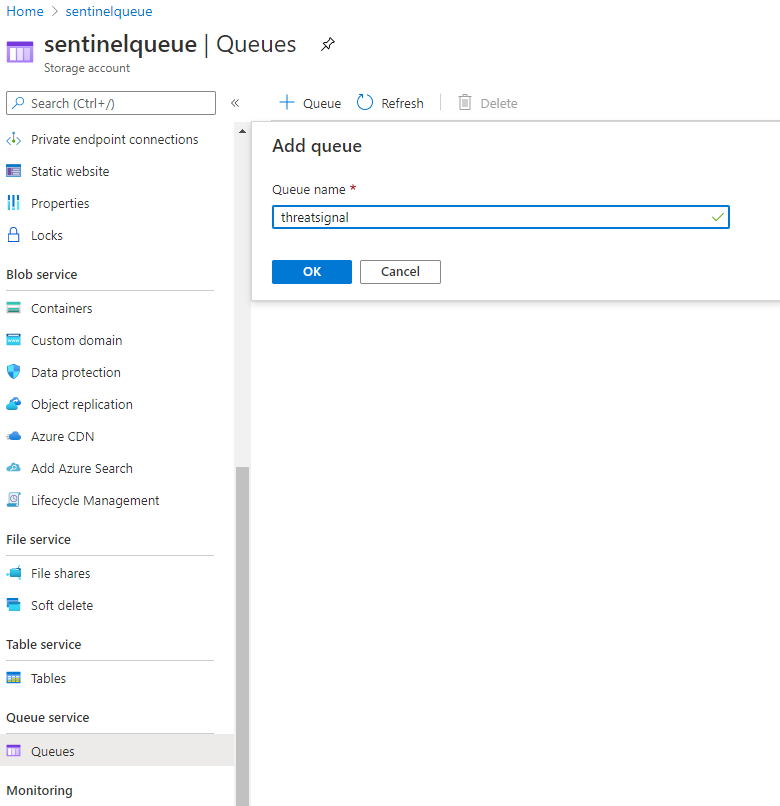Screen dimensions: 780x806
Task: Click the Static website icon
Action: (14, 171)
